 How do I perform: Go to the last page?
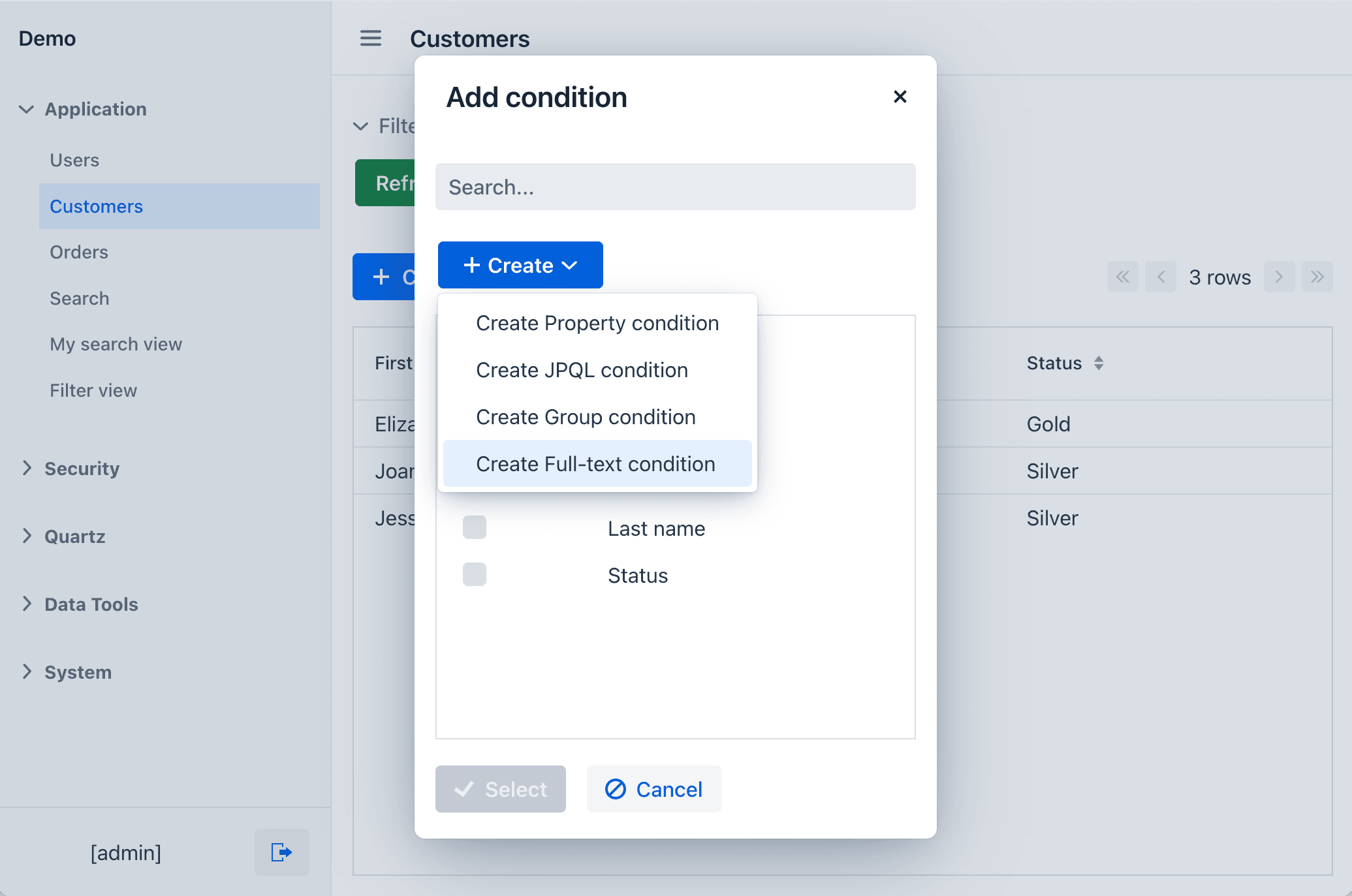[x=1317, y=277]
